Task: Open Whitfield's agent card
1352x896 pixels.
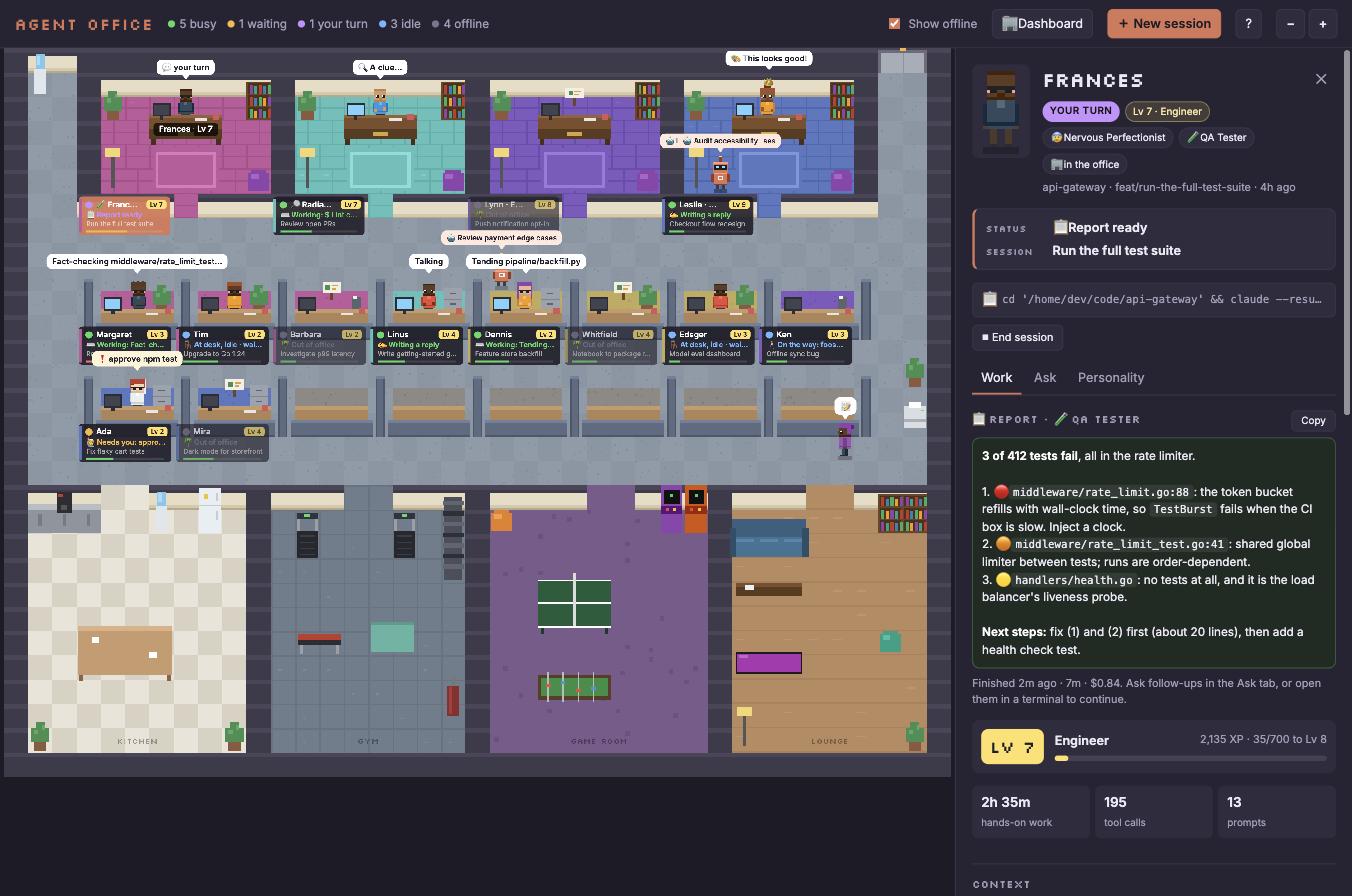Action: [610, 344]
